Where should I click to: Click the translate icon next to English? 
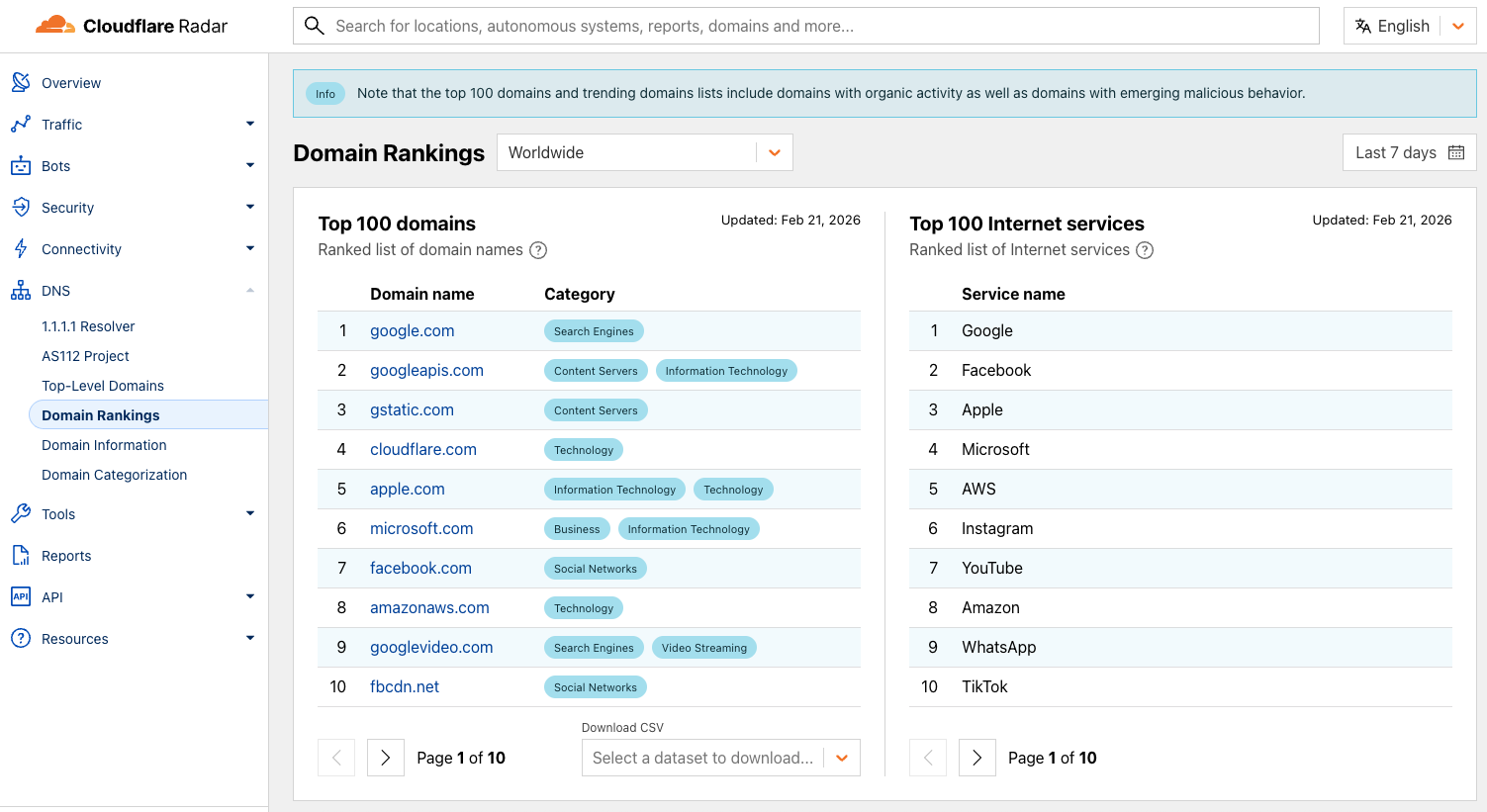click(x=1363, y=26)
